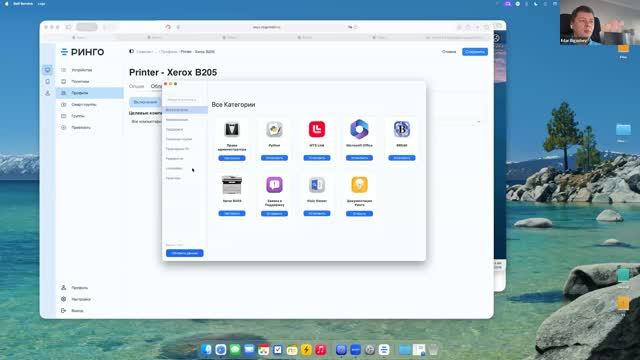Open the Apple menu
The height and width of the screenshot is (360, 640).
click(6, 4)
